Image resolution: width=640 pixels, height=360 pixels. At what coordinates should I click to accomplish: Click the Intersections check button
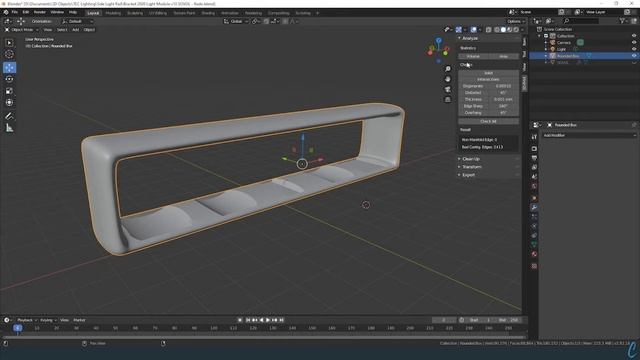point(489,79)
